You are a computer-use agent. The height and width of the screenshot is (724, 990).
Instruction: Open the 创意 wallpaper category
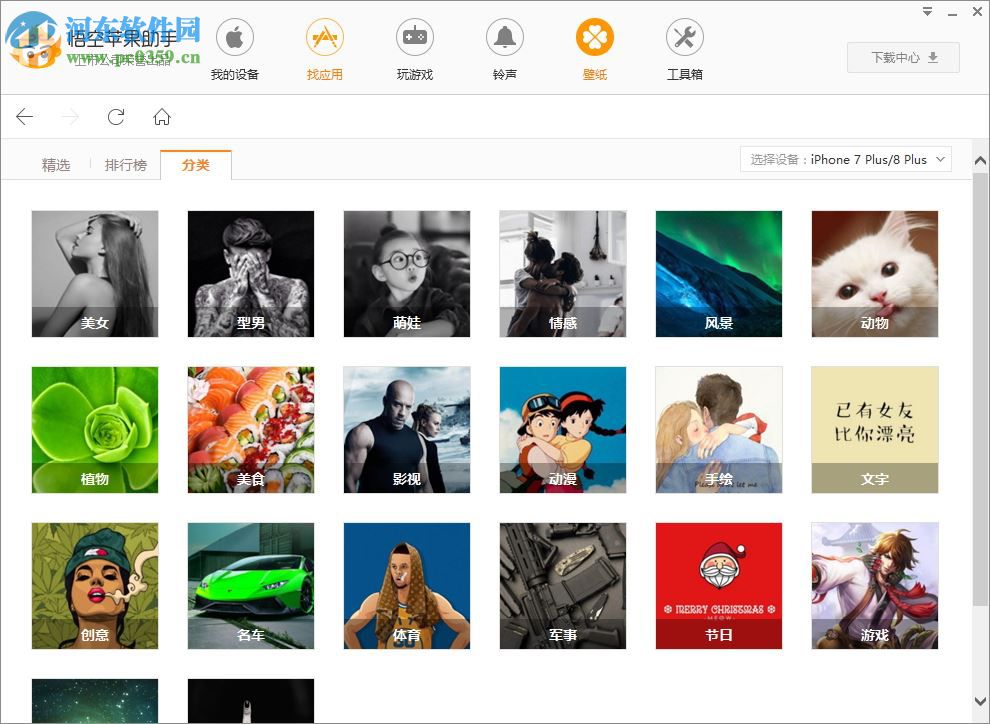95,586
